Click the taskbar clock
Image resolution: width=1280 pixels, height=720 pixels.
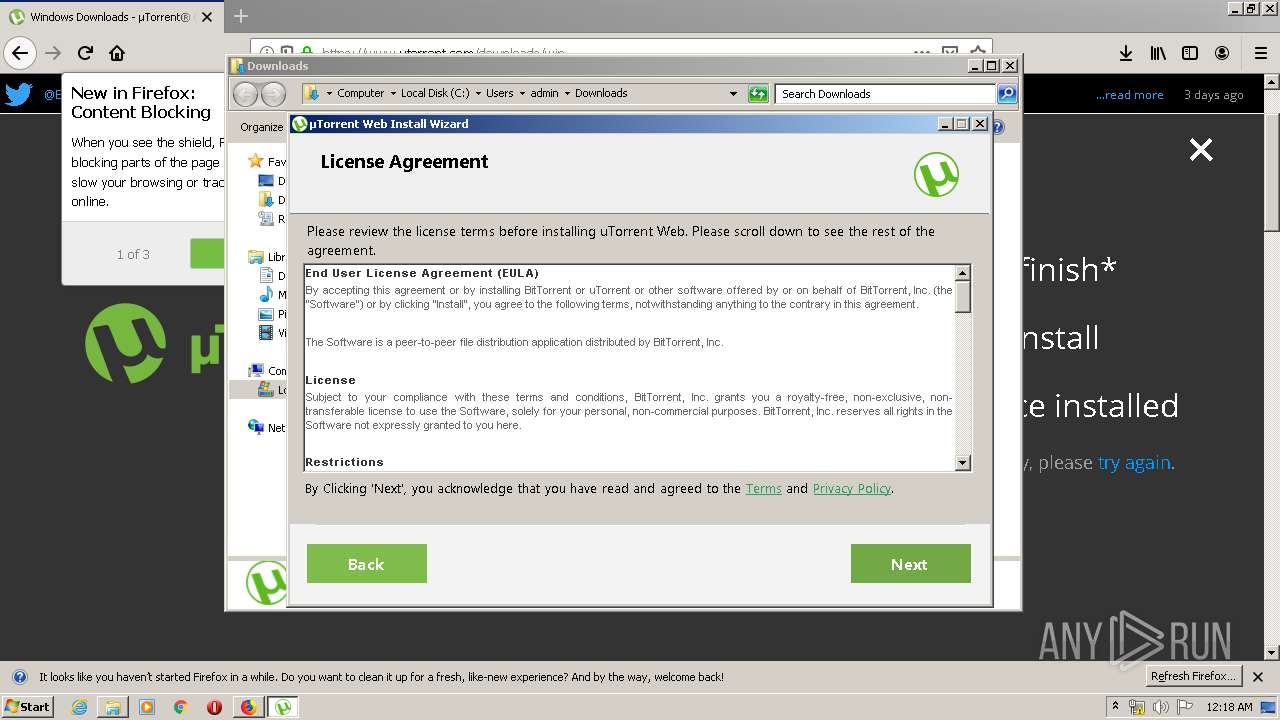pyautogui.click(x=1229, y=707)
